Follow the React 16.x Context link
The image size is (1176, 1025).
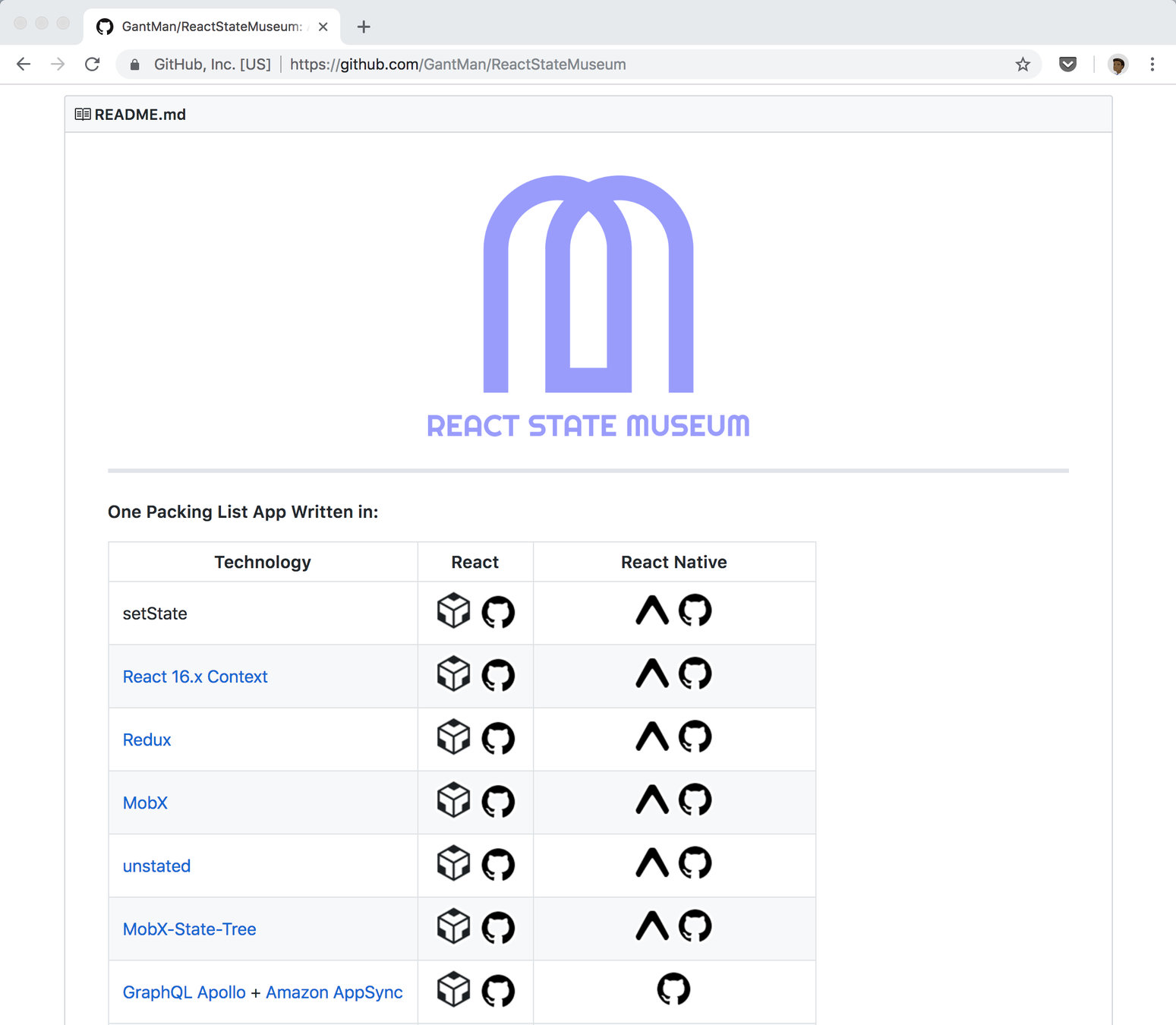195,676
